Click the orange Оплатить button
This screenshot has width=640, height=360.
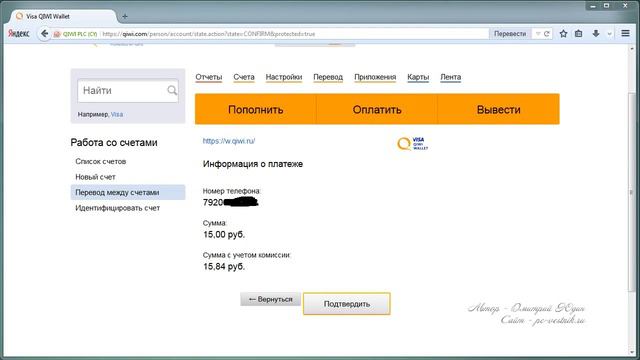(377, 109)
